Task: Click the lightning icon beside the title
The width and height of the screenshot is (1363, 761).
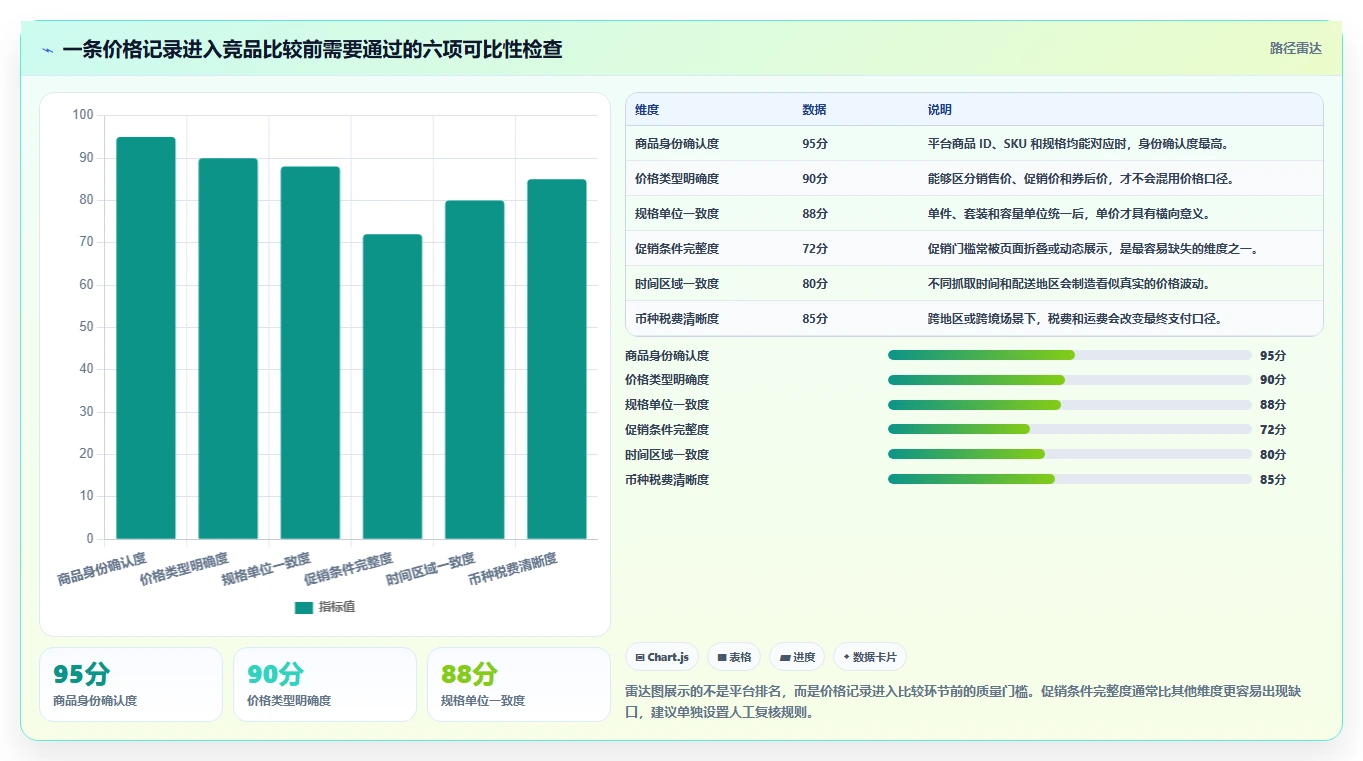Action: tap(48, 50)
